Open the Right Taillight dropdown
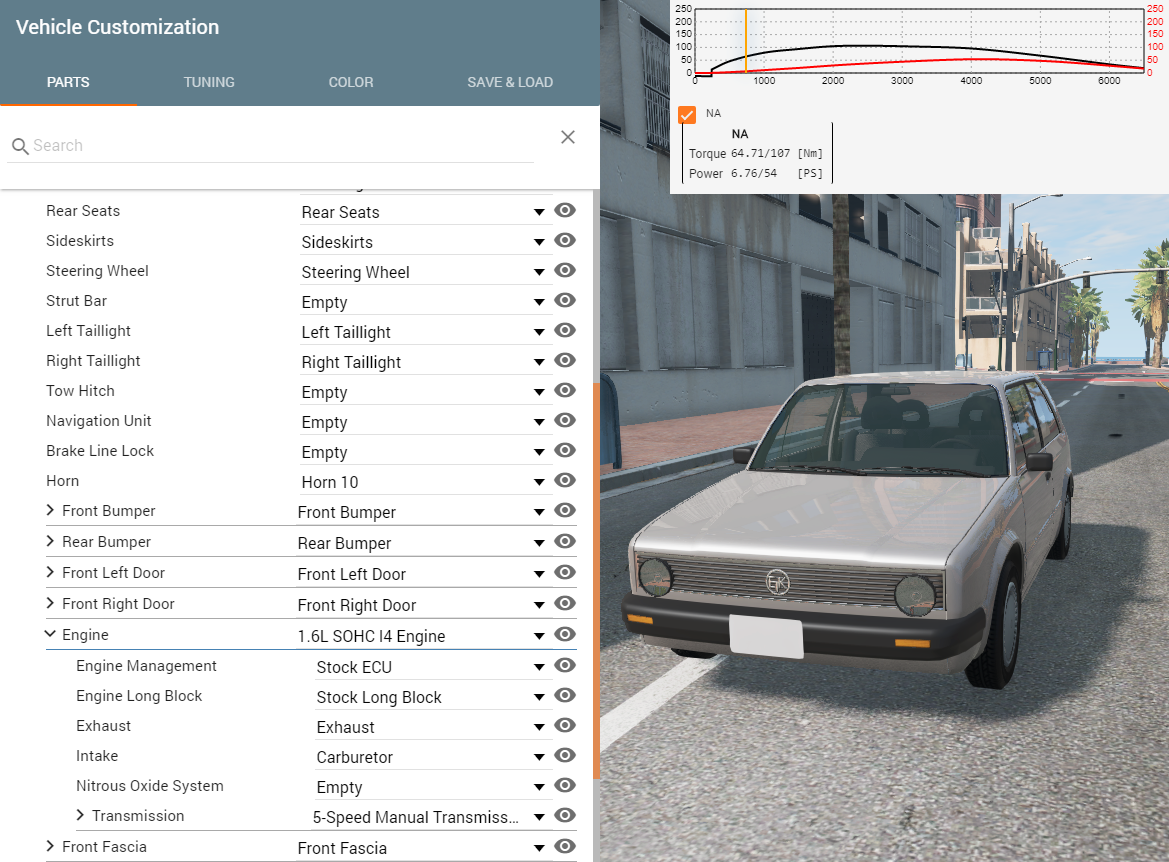Image resolution: width=1169 pixels, height=862 pixels. pyautogui.click(x=426, y=362)
